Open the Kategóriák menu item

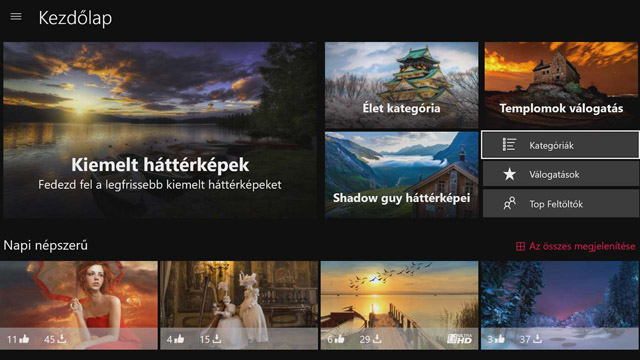click(560, 145)
